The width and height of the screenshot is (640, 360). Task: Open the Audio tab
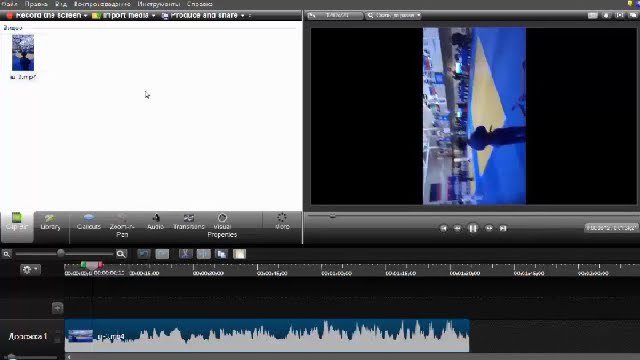(x=156, y=222)
